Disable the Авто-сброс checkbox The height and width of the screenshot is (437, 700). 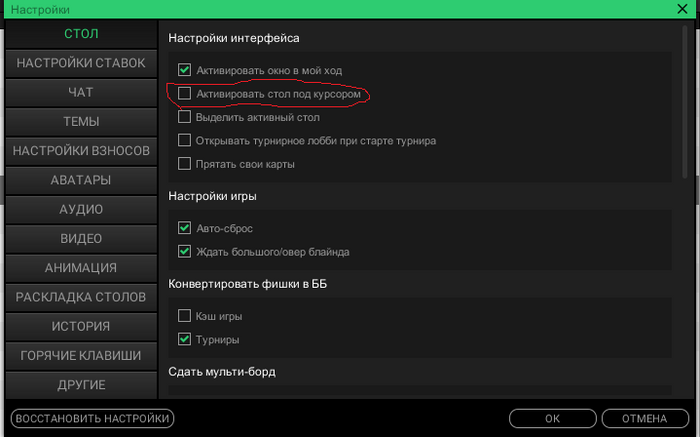pos(184,228)
